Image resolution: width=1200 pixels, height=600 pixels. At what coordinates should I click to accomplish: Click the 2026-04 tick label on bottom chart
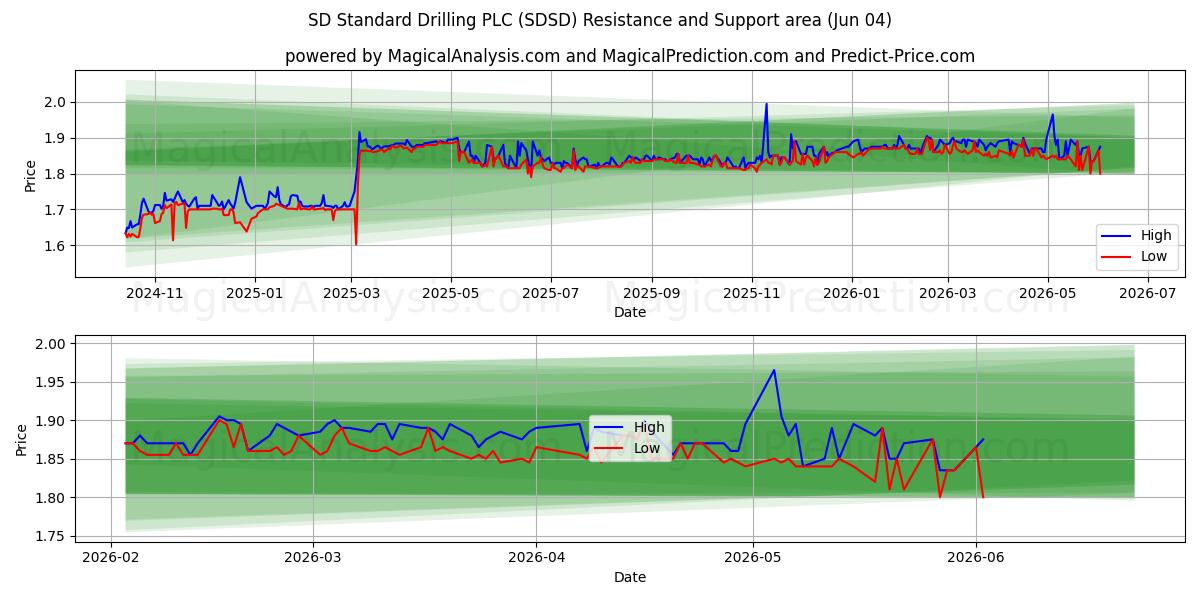click(536, 558)
